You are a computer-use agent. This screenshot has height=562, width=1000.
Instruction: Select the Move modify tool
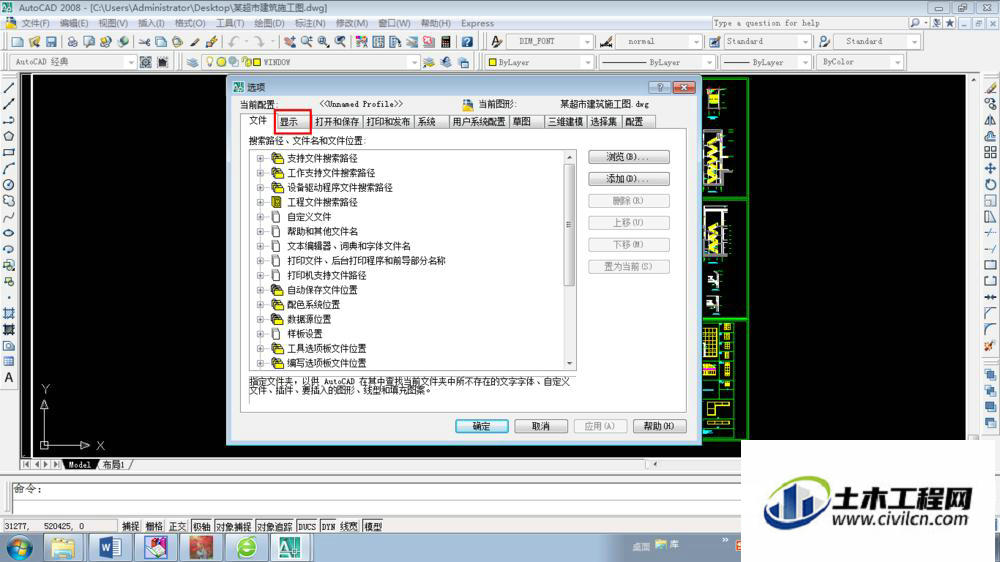(x=990, y=168)
